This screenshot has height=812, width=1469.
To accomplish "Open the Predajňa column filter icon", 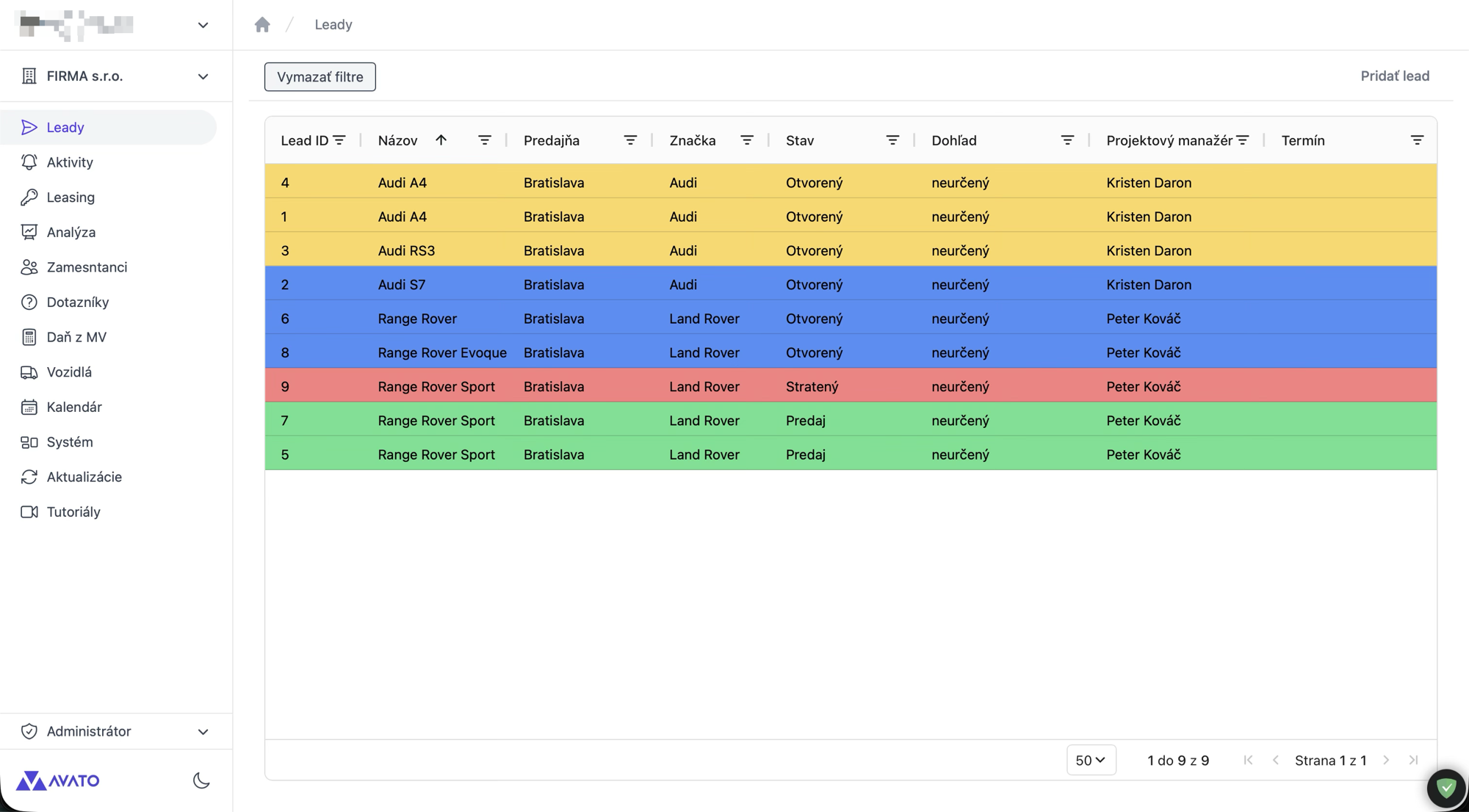I will (x=630, y=140).
